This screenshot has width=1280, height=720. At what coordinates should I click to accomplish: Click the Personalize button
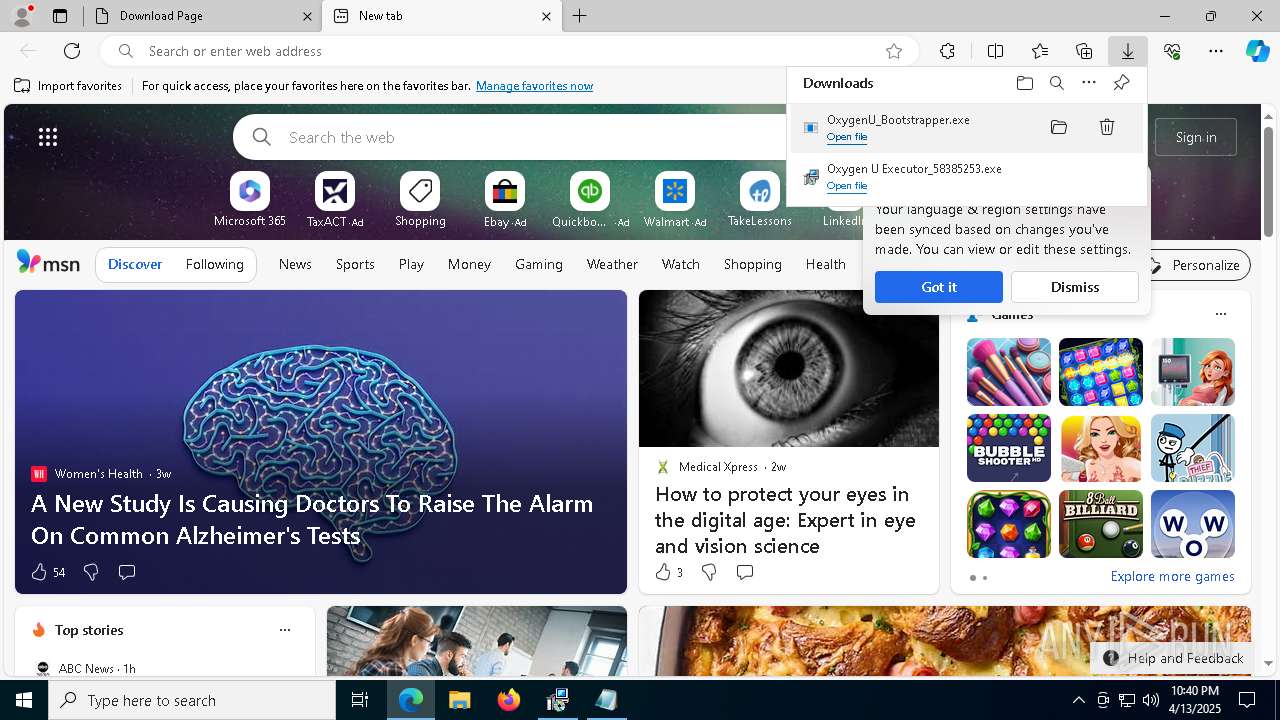pyautogui.click(x=1196, y=265)
